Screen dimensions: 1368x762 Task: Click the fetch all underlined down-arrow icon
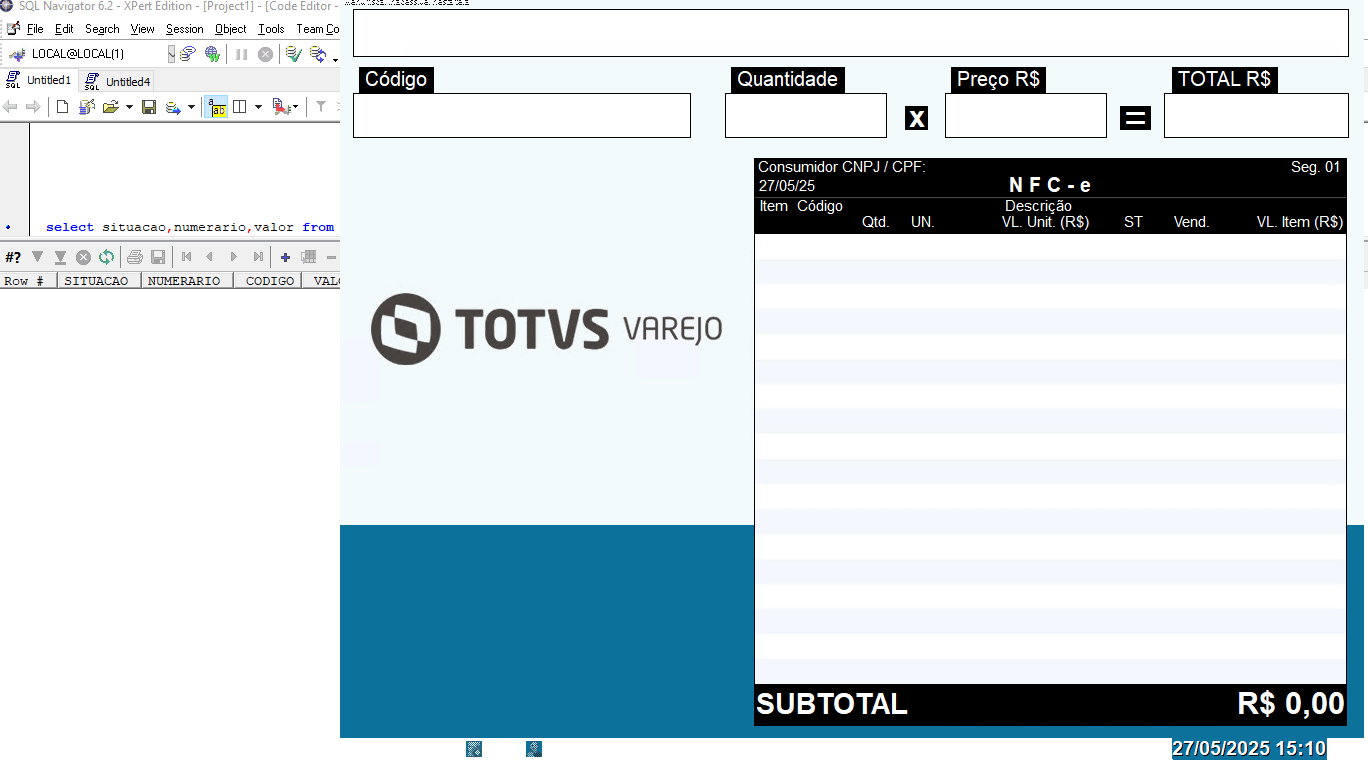pos(60,257)
